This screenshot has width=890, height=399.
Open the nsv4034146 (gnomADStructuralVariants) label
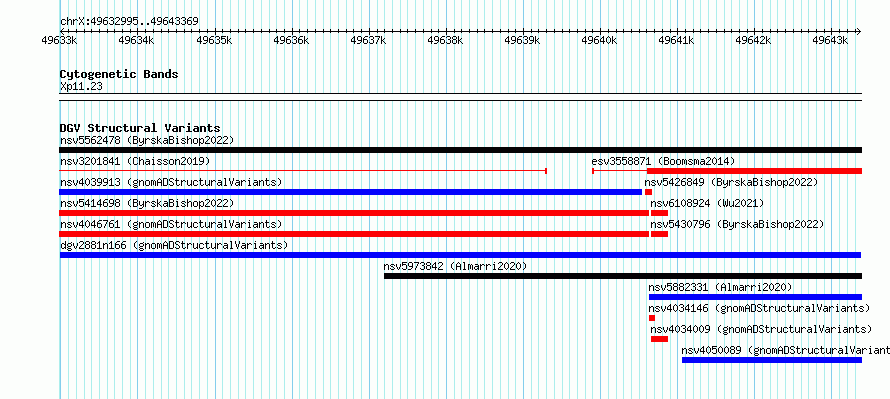click(759, 308)
